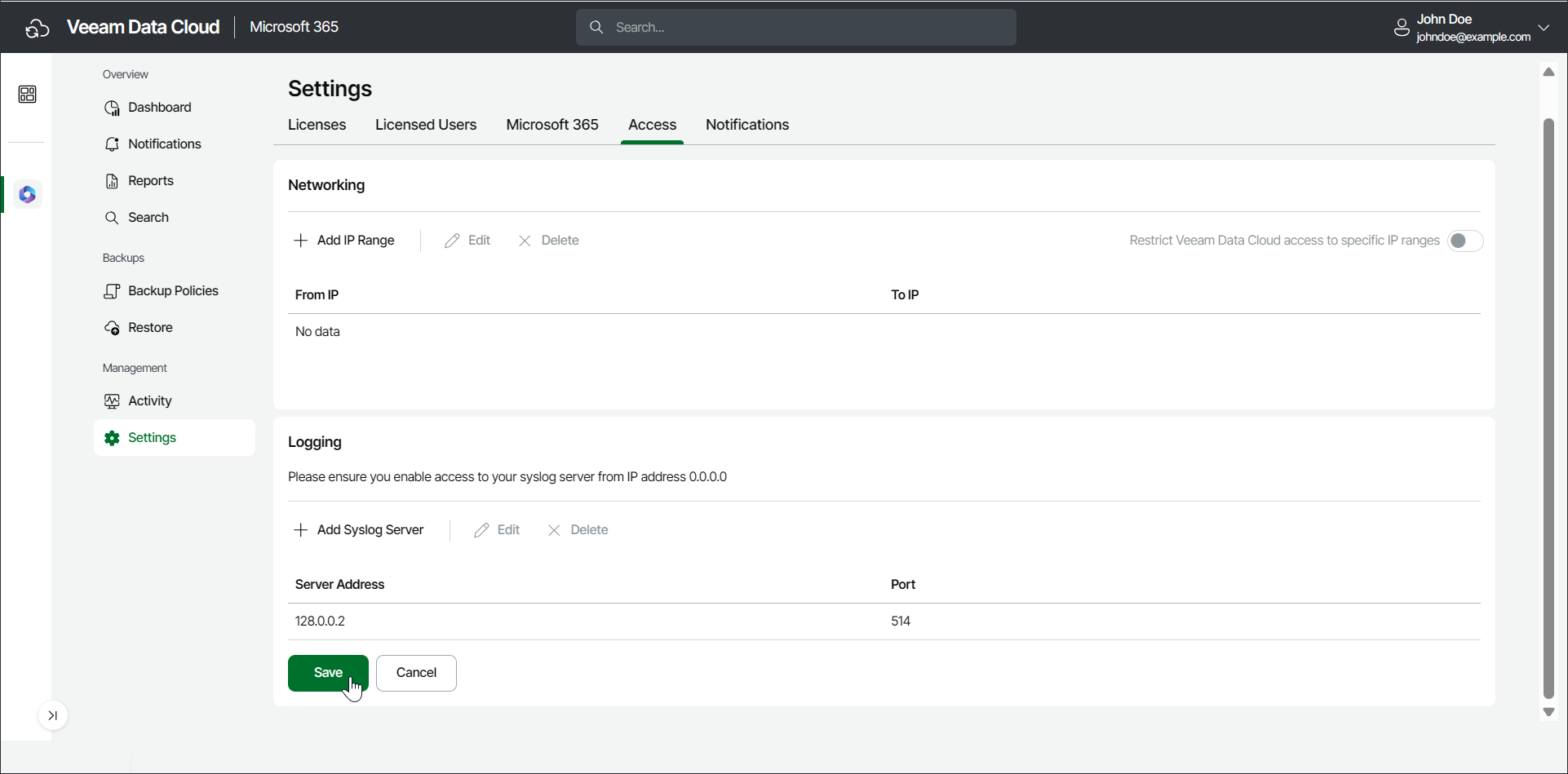1568x774 pixels.
Task: Click the scrollbar down arrow
Action: click(x=1548, y=712)
